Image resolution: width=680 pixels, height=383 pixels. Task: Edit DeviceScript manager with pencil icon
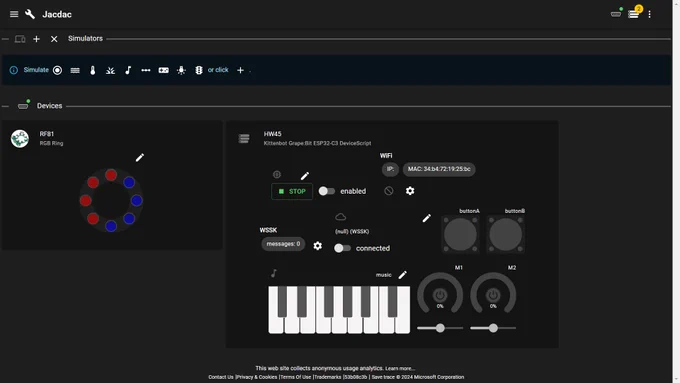pyautogui.click(x=305, y=176)
